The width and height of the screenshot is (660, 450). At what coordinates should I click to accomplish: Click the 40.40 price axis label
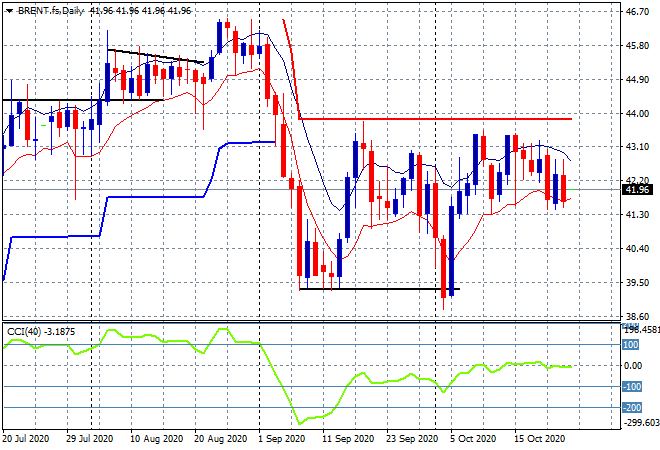[x=637, y=249]
